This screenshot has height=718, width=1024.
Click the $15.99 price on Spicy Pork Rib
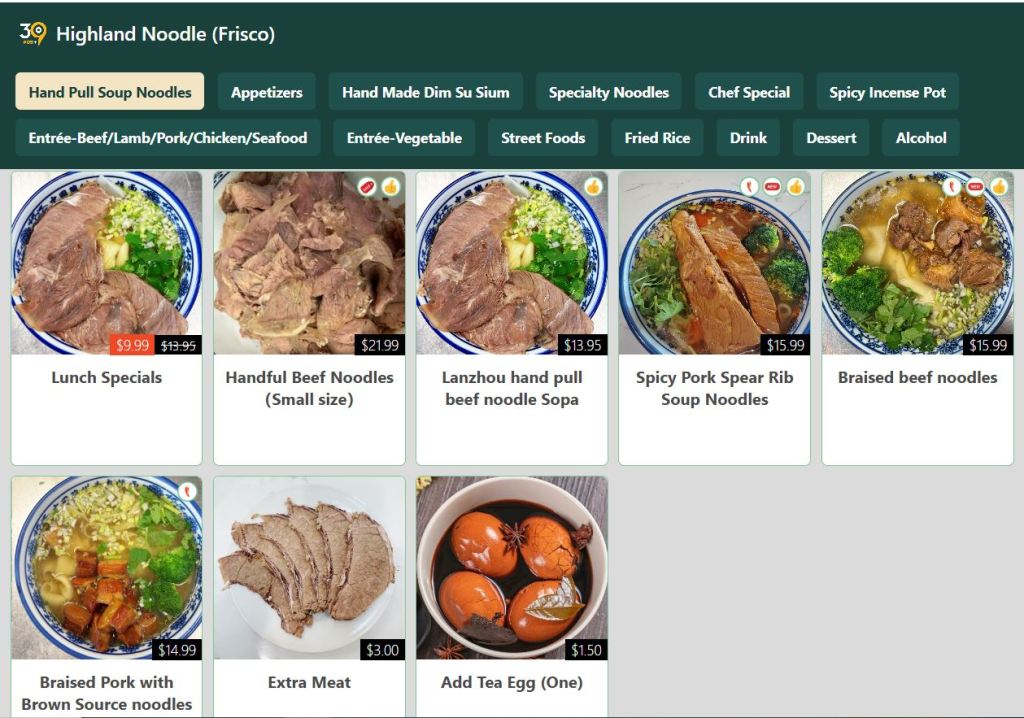(x=785, y=345)
